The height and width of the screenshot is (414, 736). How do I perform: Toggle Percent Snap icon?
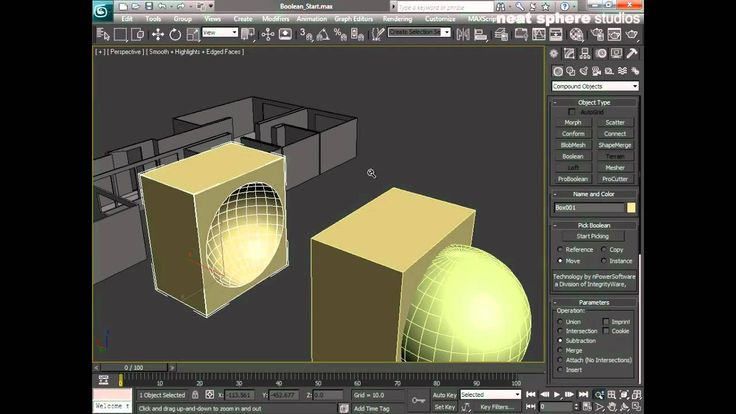pyautogui.click(x=340, y=34)
